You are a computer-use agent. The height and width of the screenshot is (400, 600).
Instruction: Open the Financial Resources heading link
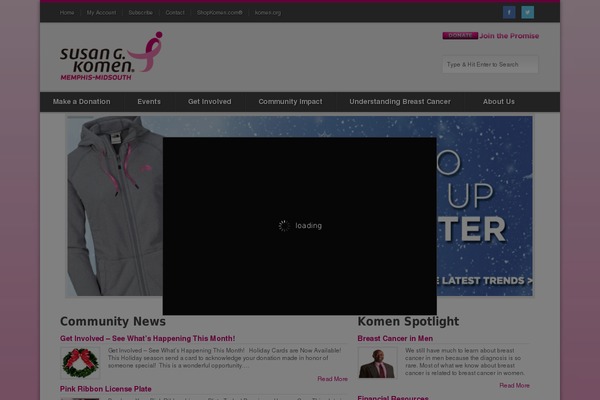pos(393,398)
